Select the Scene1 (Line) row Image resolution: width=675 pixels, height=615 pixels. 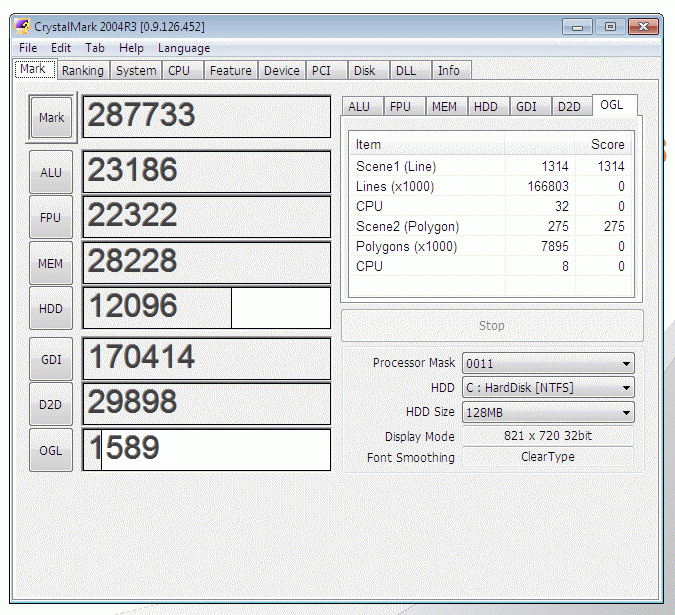pyautogui.click(x=490, y=167)
